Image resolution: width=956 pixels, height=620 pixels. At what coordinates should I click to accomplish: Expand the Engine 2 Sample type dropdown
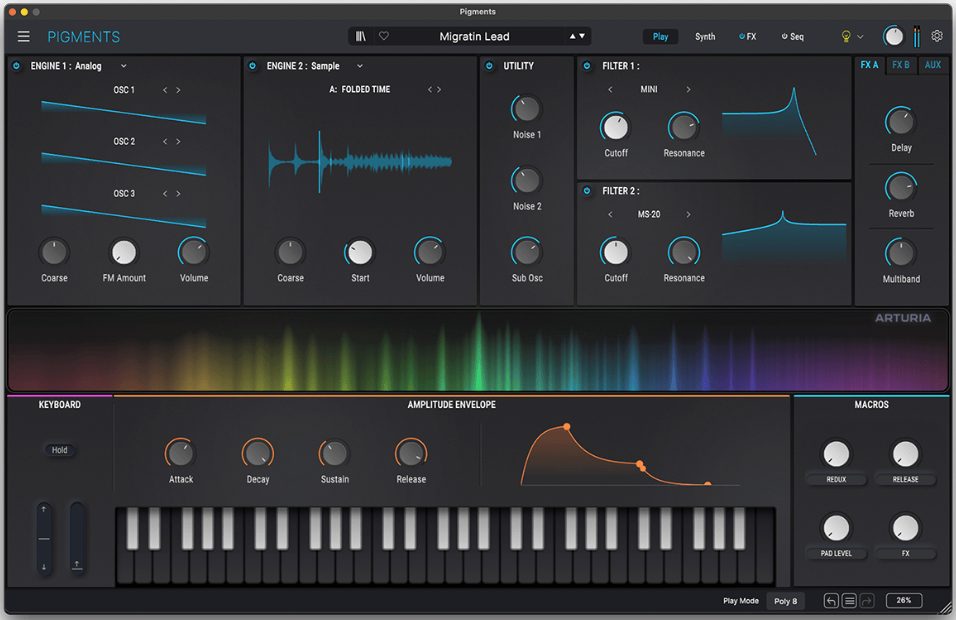(x=360, y=66)
